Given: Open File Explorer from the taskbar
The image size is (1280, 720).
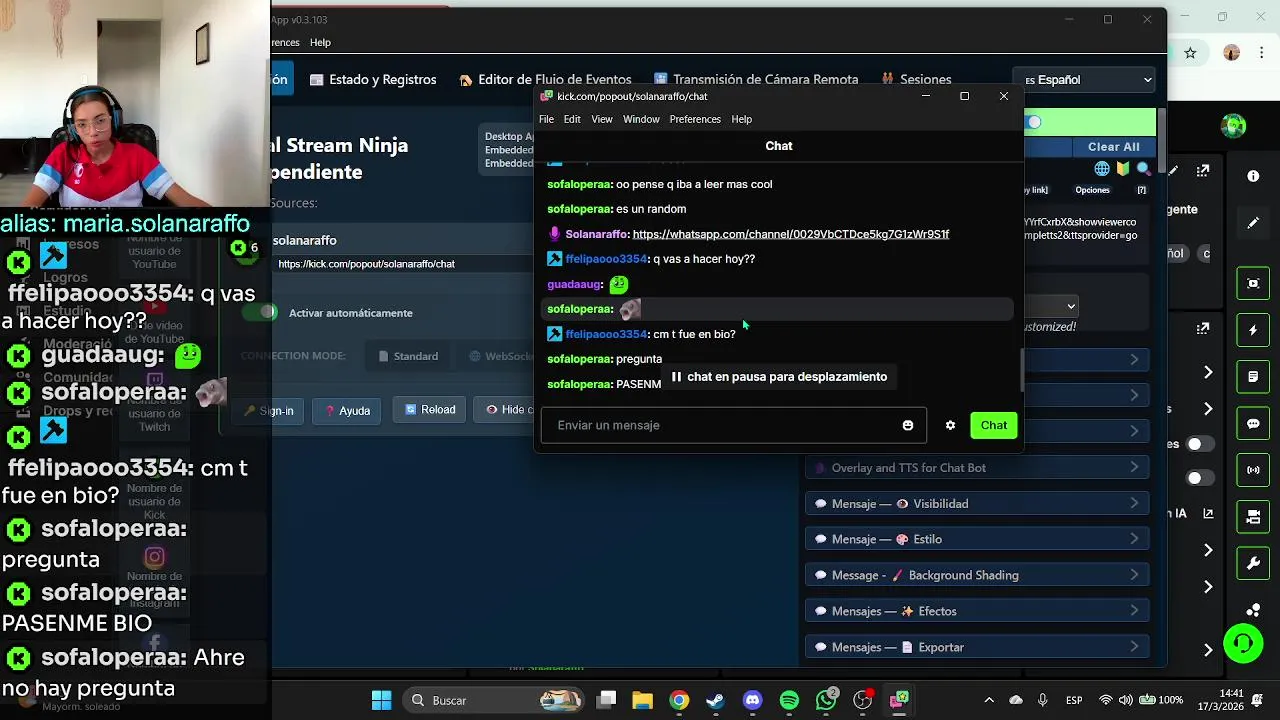Looking at the screenshot, I should point(642,700).
